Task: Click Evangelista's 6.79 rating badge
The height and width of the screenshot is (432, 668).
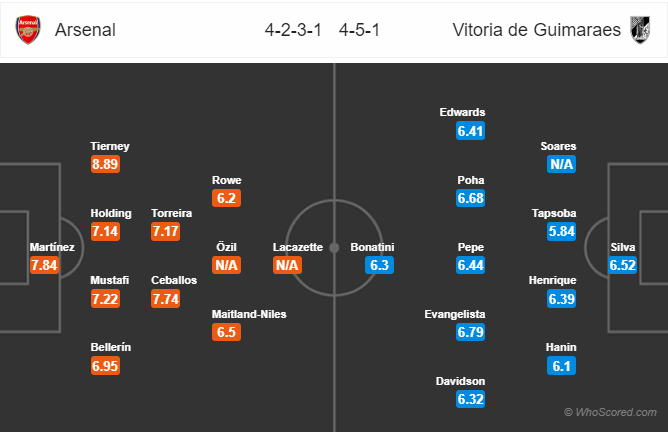Action: point(470,332)
